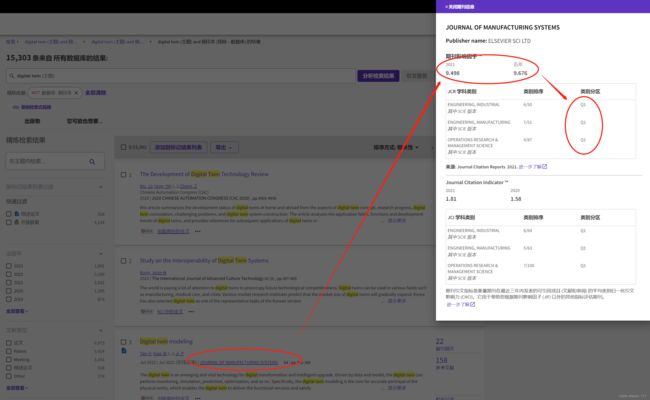Show more of result 2's abstract
Screen dimensions: 650x400
396,301
